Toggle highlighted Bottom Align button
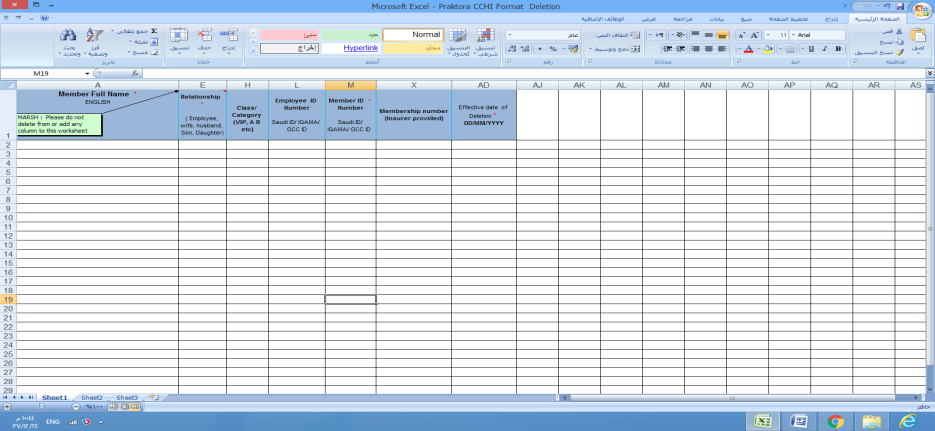 coord(722,35)
